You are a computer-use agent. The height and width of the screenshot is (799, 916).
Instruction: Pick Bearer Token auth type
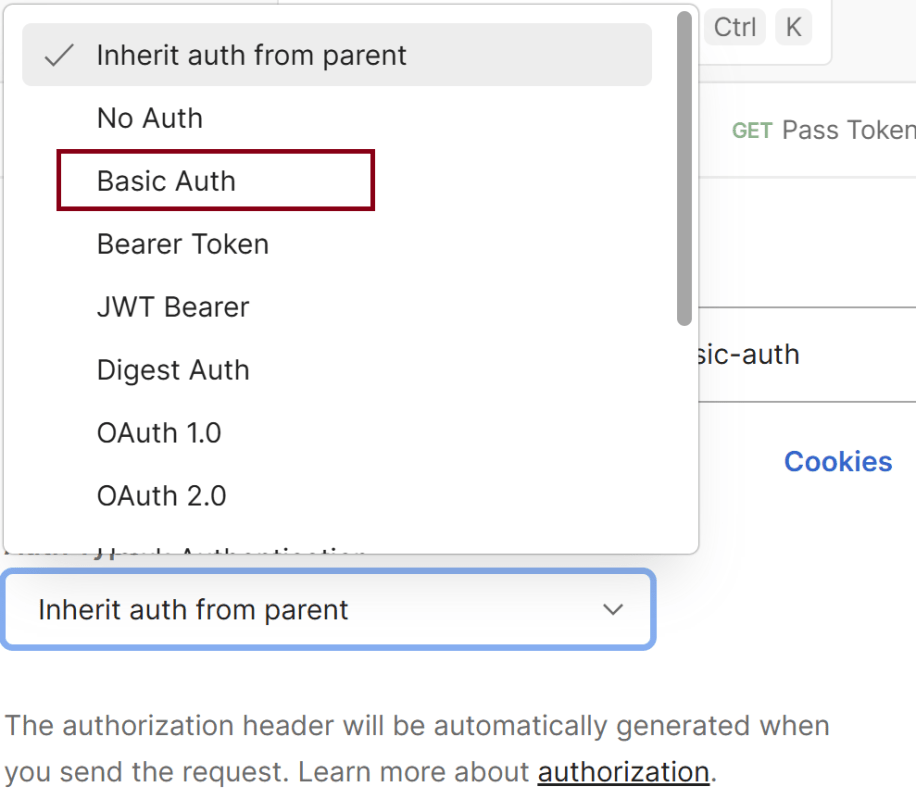182,244
